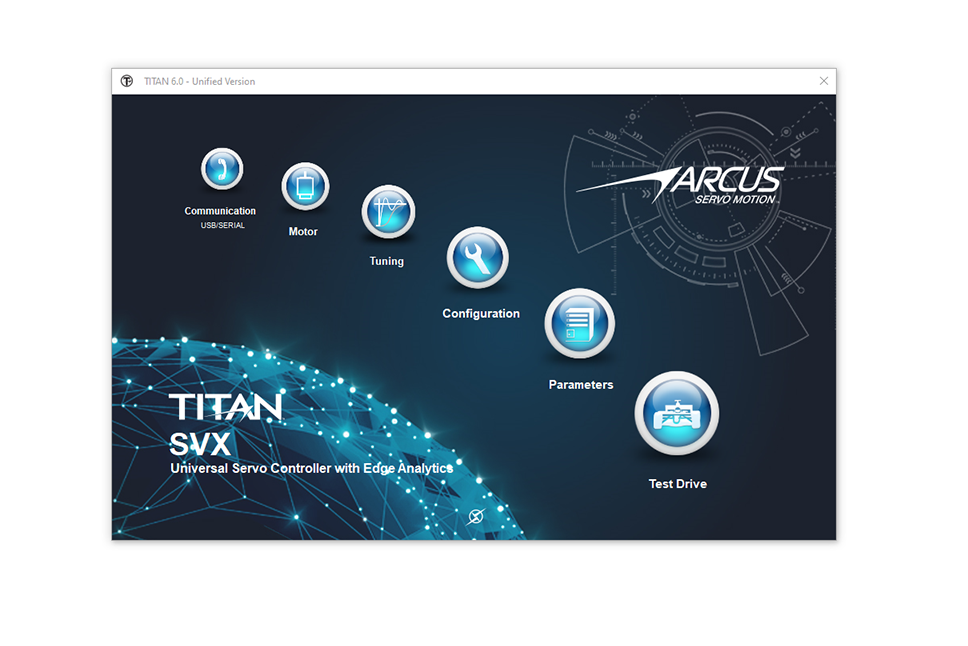
Task: Launch the Configuration wrench icon
Action: point(477,258)
